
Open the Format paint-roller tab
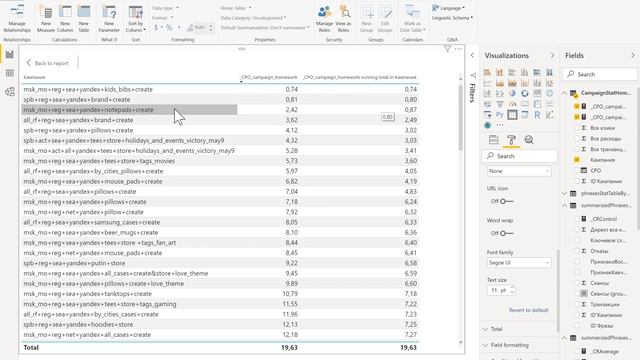point(511,140)
